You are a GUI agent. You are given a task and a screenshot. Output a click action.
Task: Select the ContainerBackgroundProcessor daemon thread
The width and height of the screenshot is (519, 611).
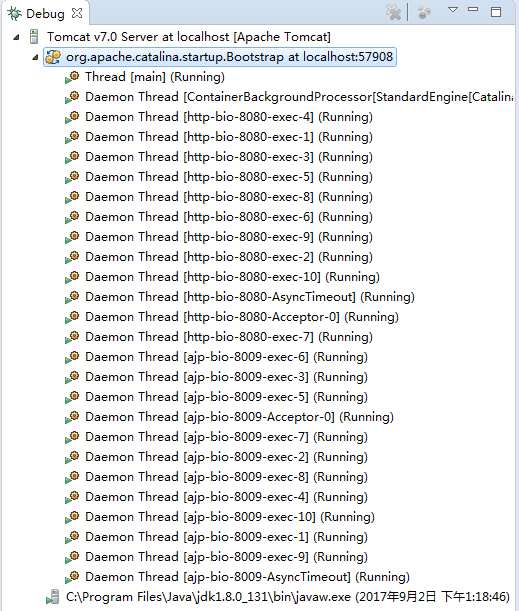(x=299, y=97)
